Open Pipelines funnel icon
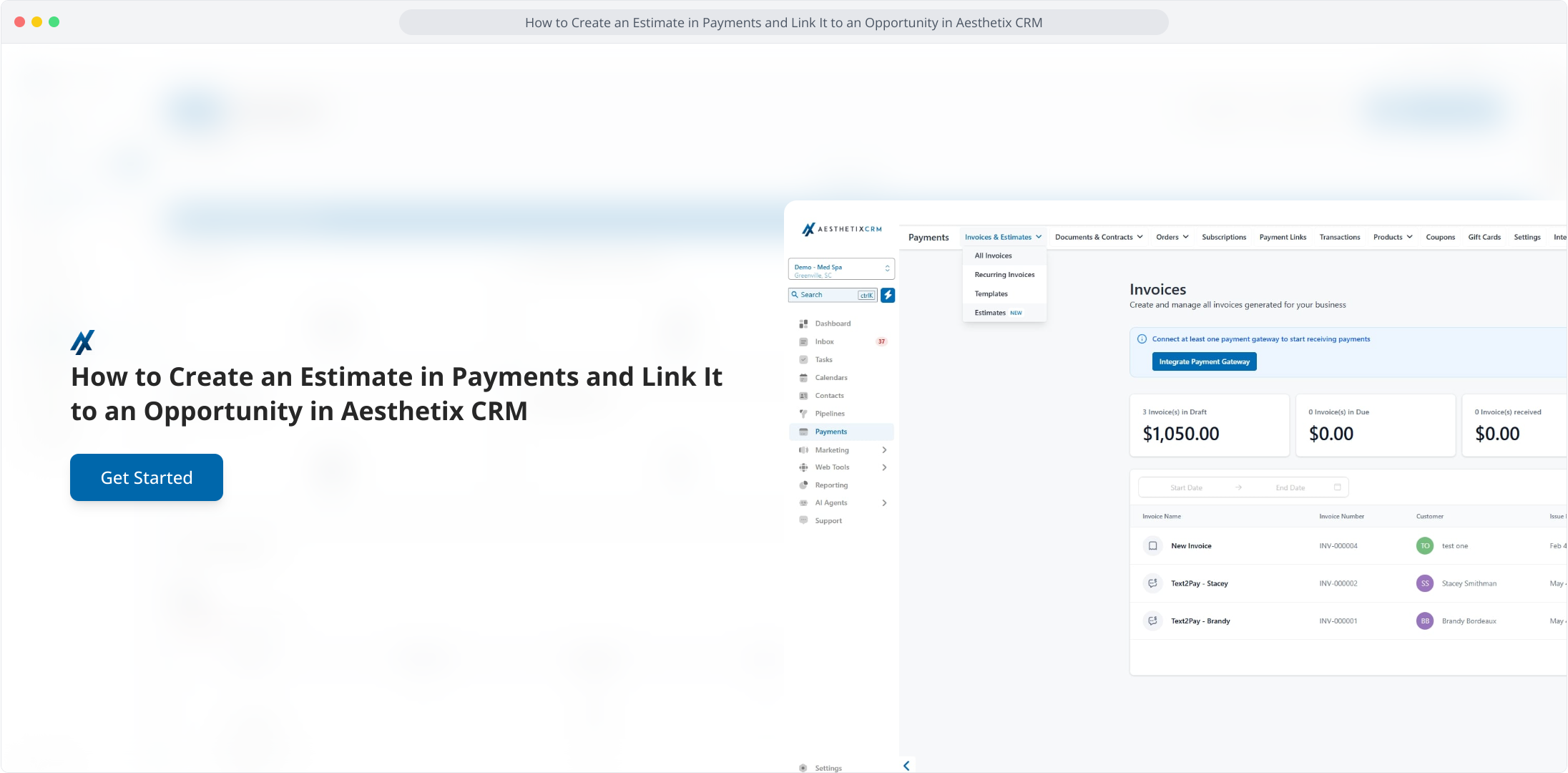Screen dimensions: 1568x773 (803, 414)
